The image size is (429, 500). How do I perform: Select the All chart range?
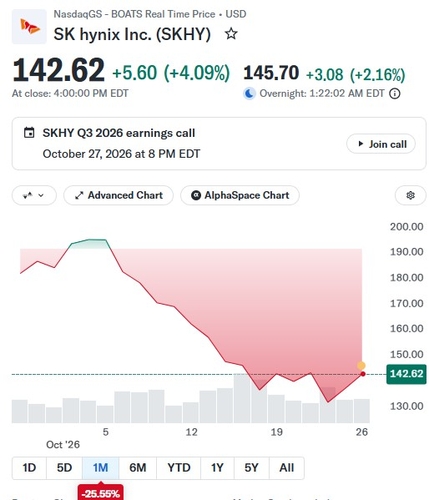pyautogui.click(x=287, y=468)
